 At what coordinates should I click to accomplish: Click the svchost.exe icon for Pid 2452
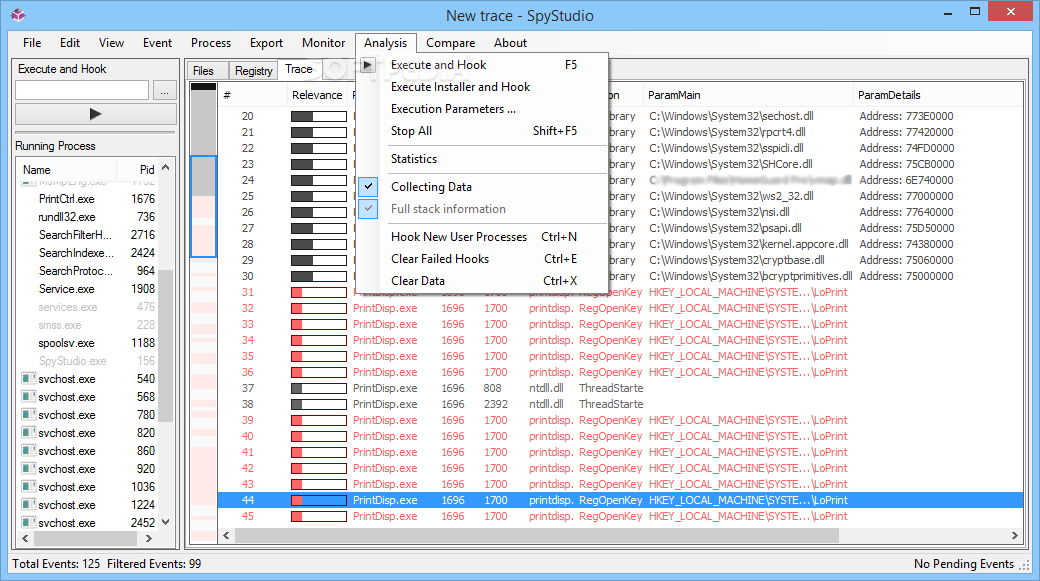click(x=28, y=523)
